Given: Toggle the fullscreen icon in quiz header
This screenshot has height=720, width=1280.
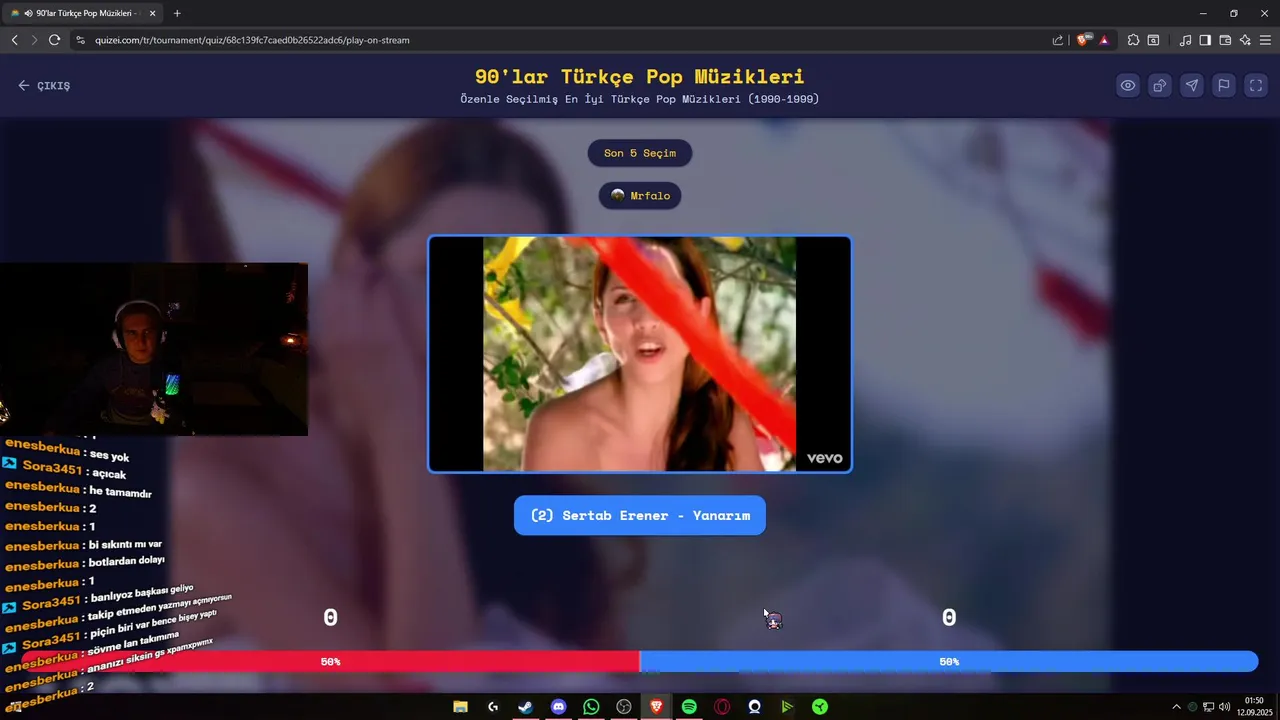Looking at the screenshot, I should click(x=1256, y=85).
